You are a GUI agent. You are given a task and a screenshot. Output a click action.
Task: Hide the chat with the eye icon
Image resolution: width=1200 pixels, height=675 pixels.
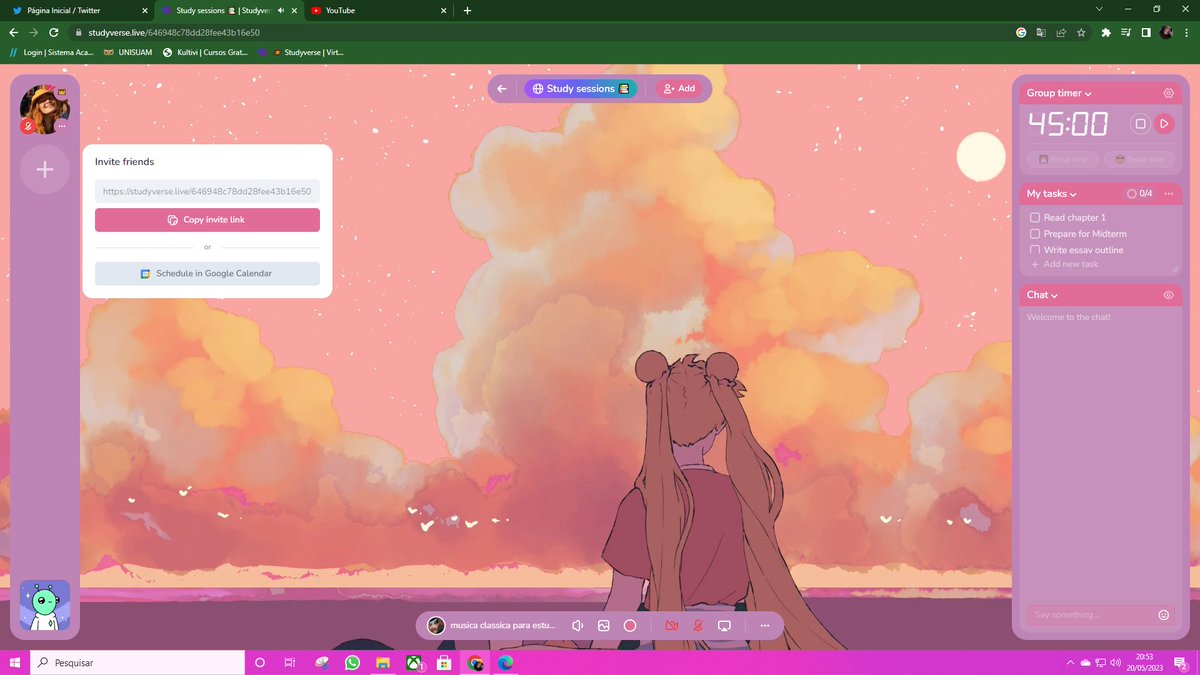tap(1168, 295)
